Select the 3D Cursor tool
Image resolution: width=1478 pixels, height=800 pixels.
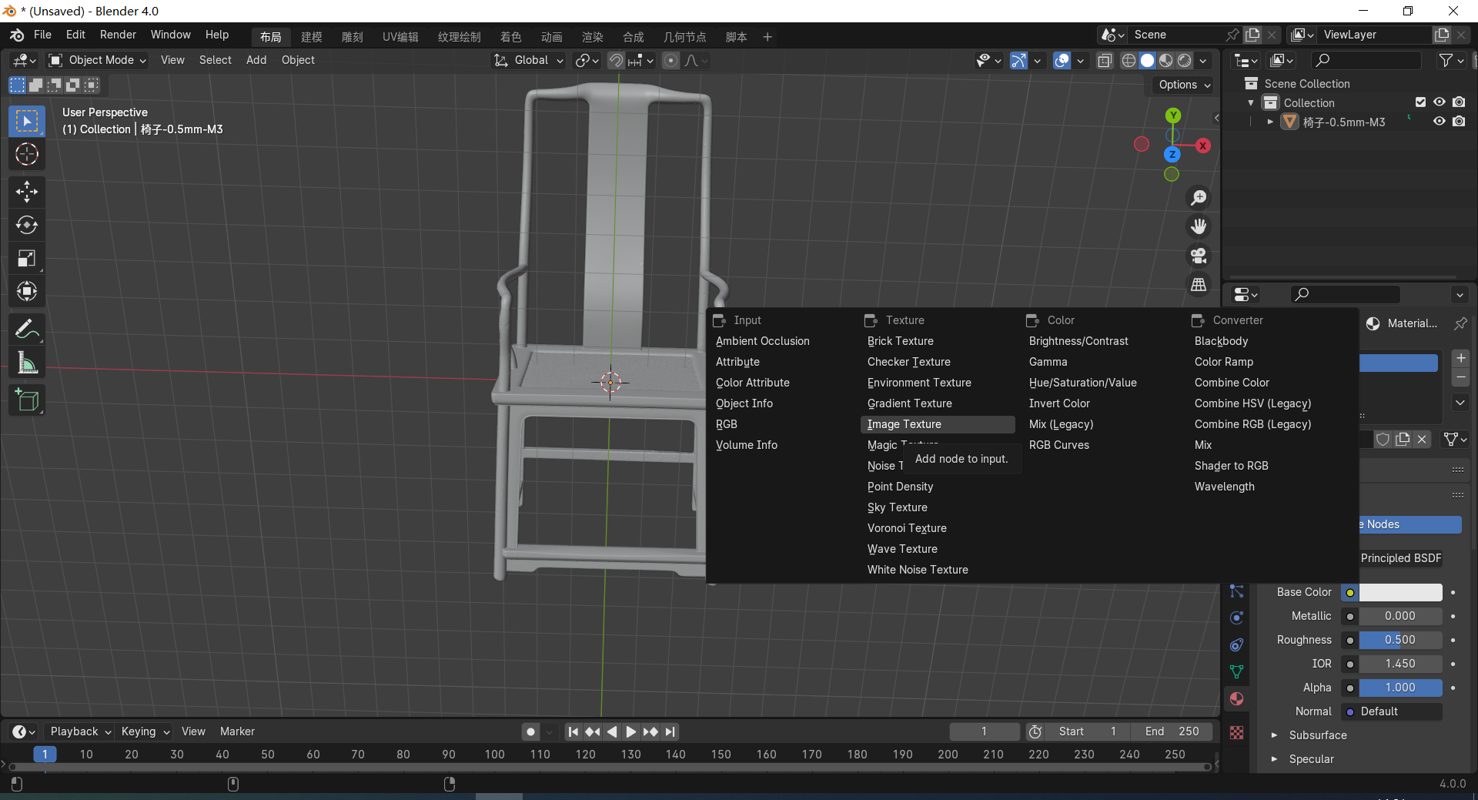tap(27, 154)
